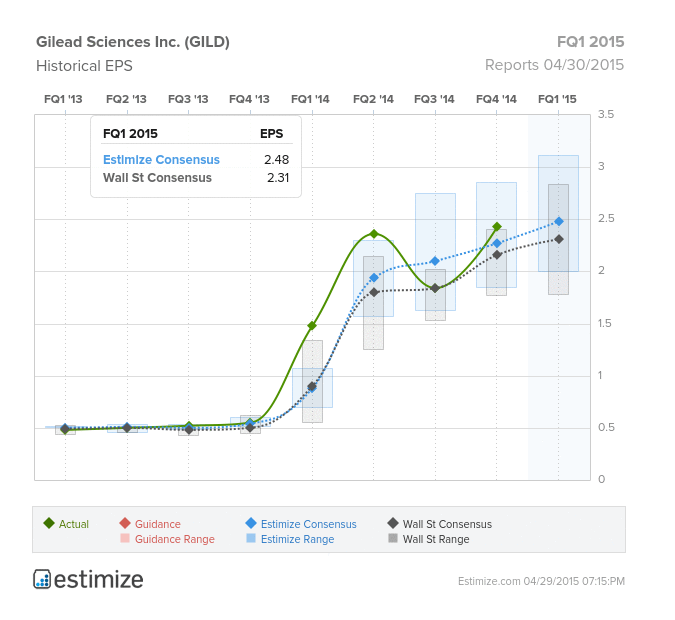Viewport: 675px width, 620px height.
Task: Select the FQ2 '13 quarter label
Action: [126, 99]
